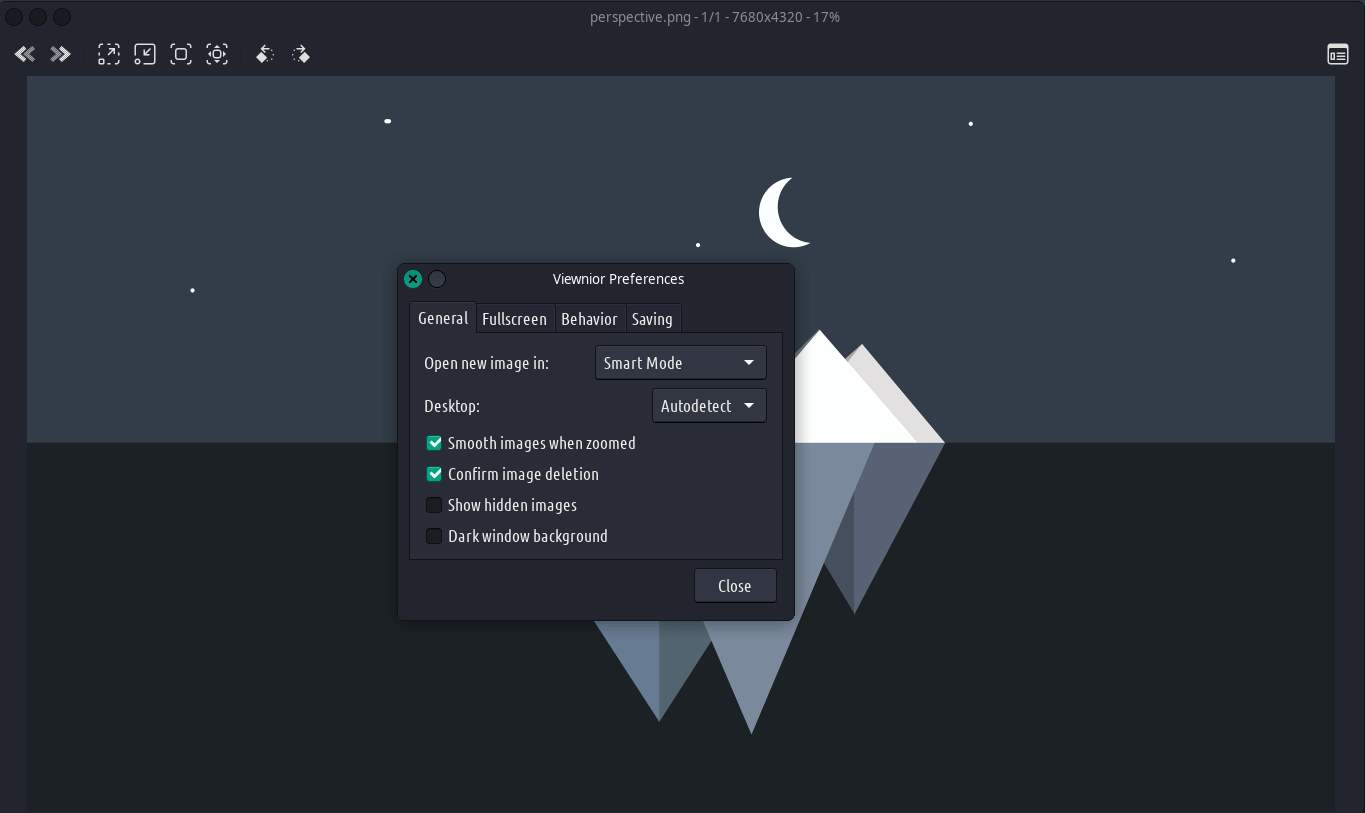Screen dimensions: 1365x813
Task: Rotate the image left
Action: pyautogui.click(x=265, y=54)
